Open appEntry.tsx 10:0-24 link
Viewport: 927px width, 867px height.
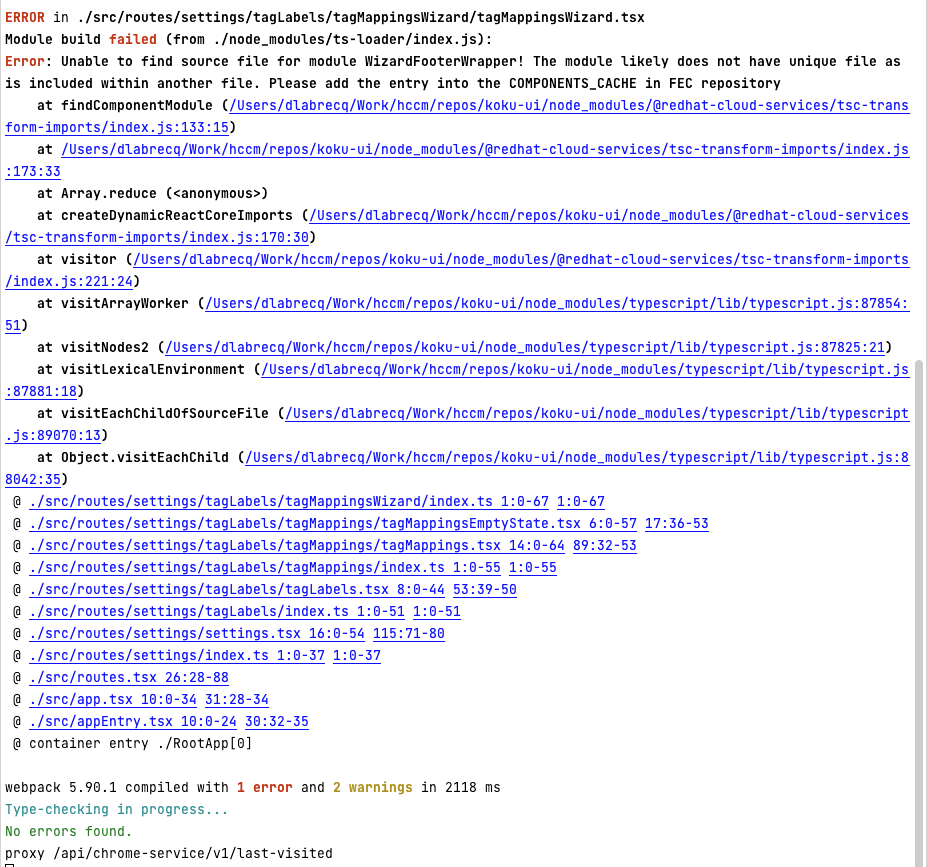pyautogui.click(x=132, y=722)
